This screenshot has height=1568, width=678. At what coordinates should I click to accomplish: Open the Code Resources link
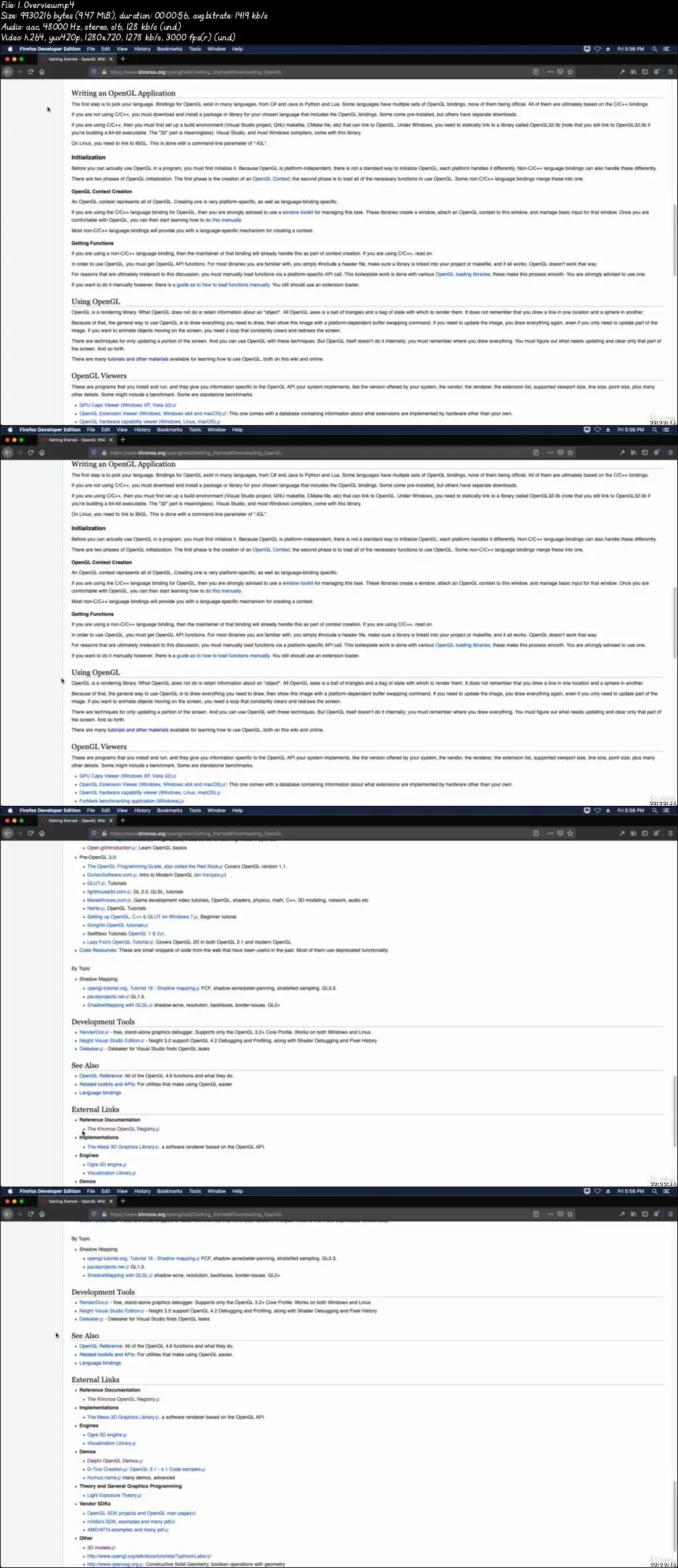(98, 950)
